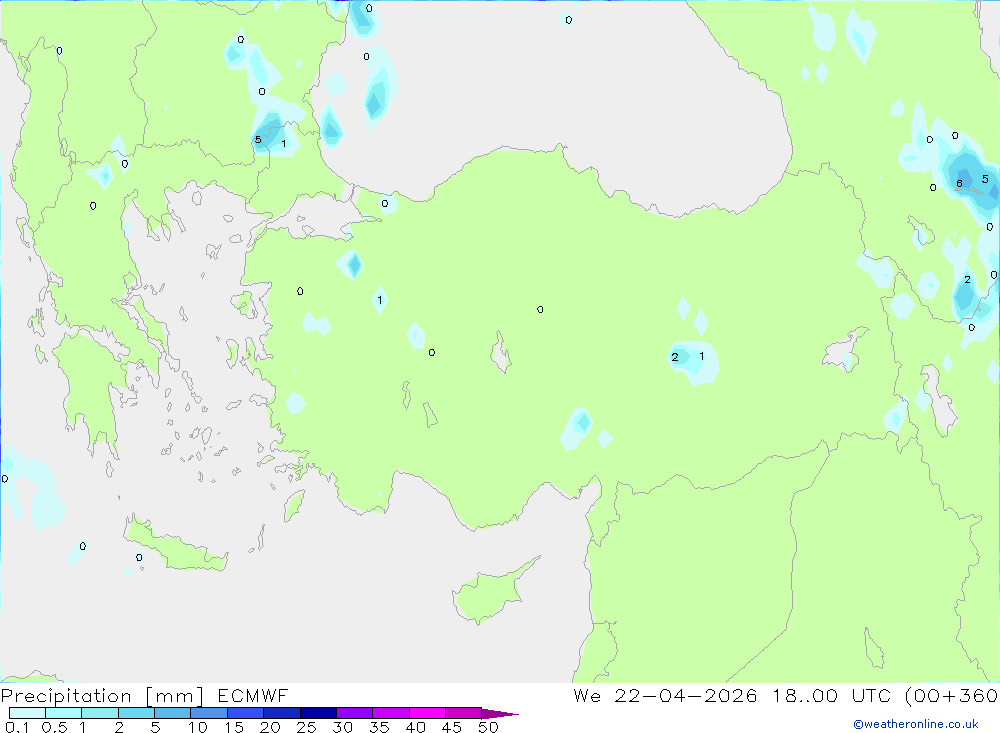Click the above-50 mm legend arrow tip

pyautogui.click(x=501, y=714)
